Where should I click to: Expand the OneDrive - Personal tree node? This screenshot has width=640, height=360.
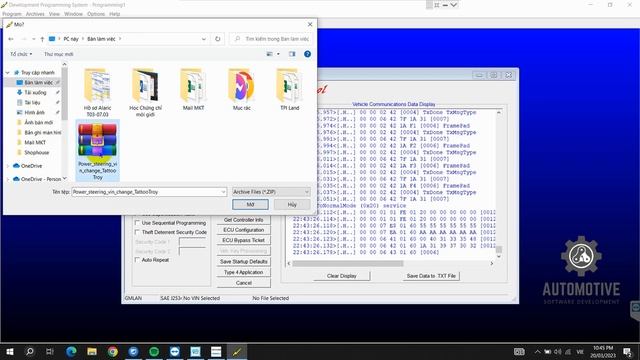pos(7,179)
